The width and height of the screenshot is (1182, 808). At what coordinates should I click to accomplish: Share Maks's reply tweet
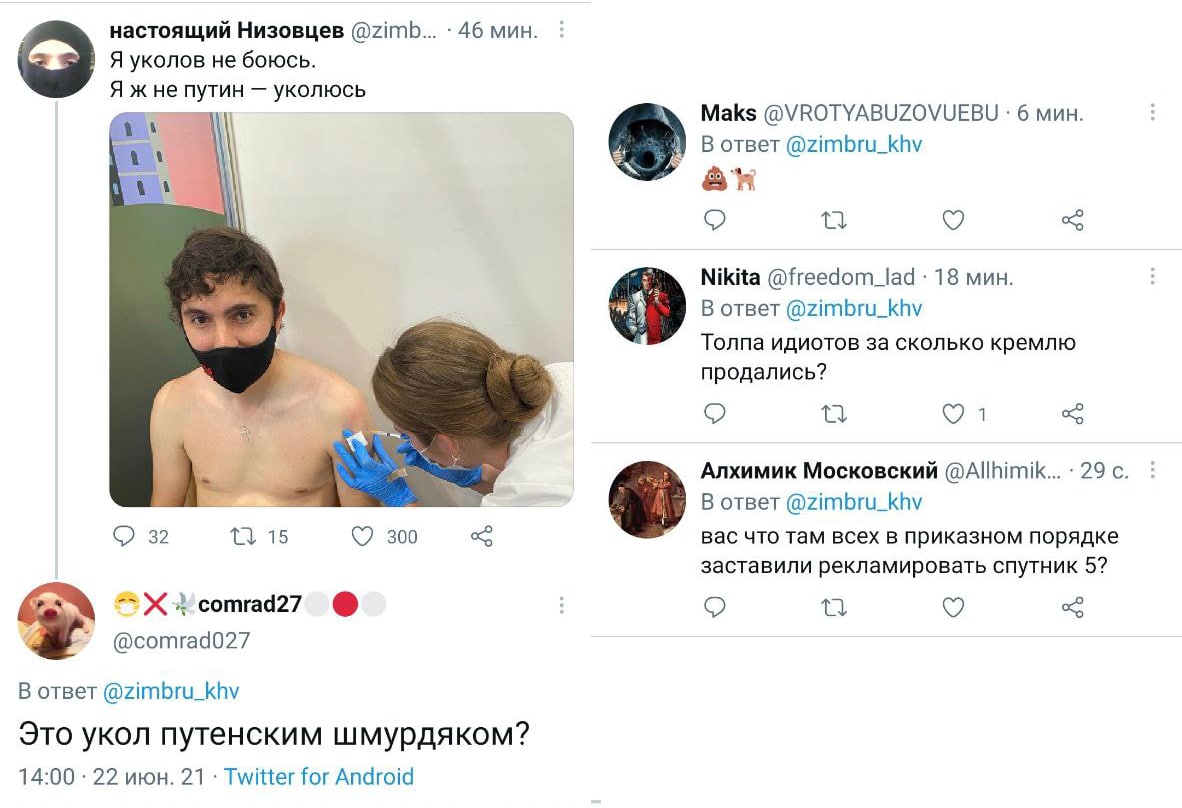click(x=1073, y=220)
